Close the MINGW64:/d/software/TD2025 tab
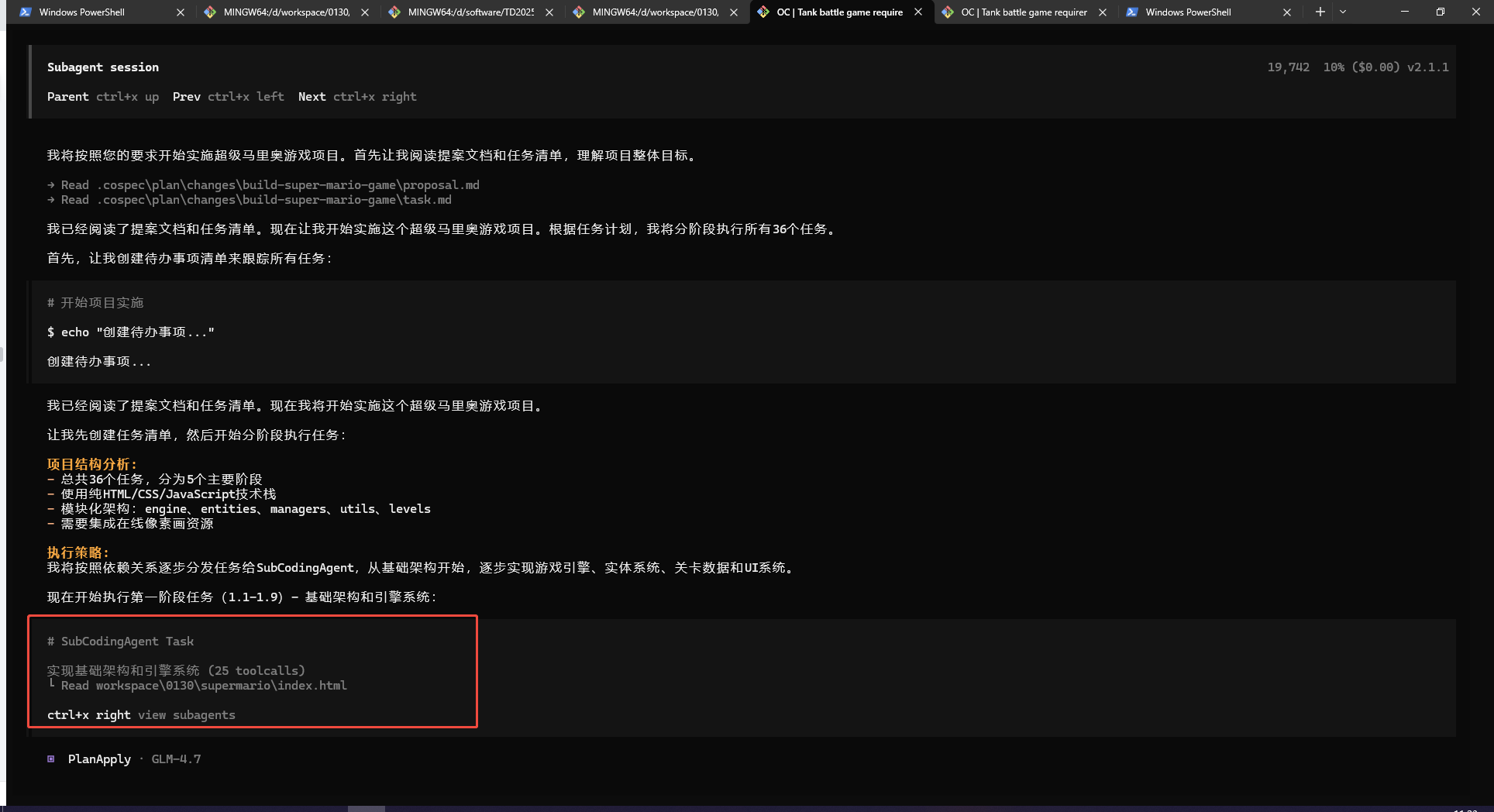Viewport: 1494px width, 812px height. pyautogui.click(x=549, y=12)
